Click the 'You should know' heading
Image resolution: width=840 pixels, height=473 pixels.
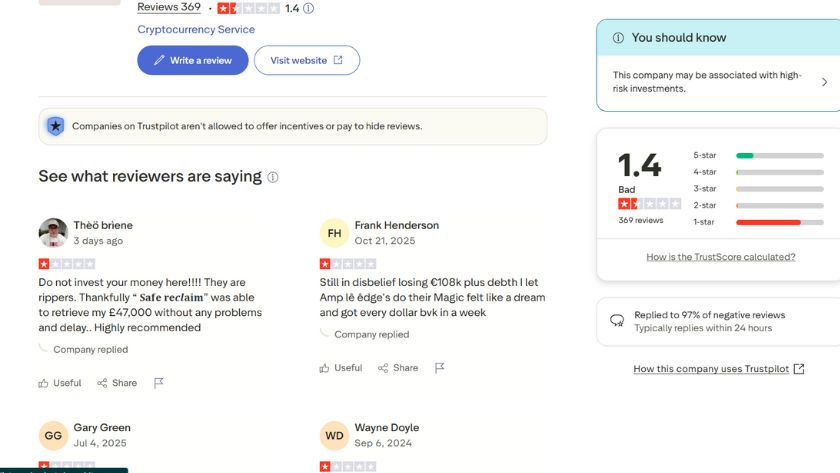[x=679, y=38]
